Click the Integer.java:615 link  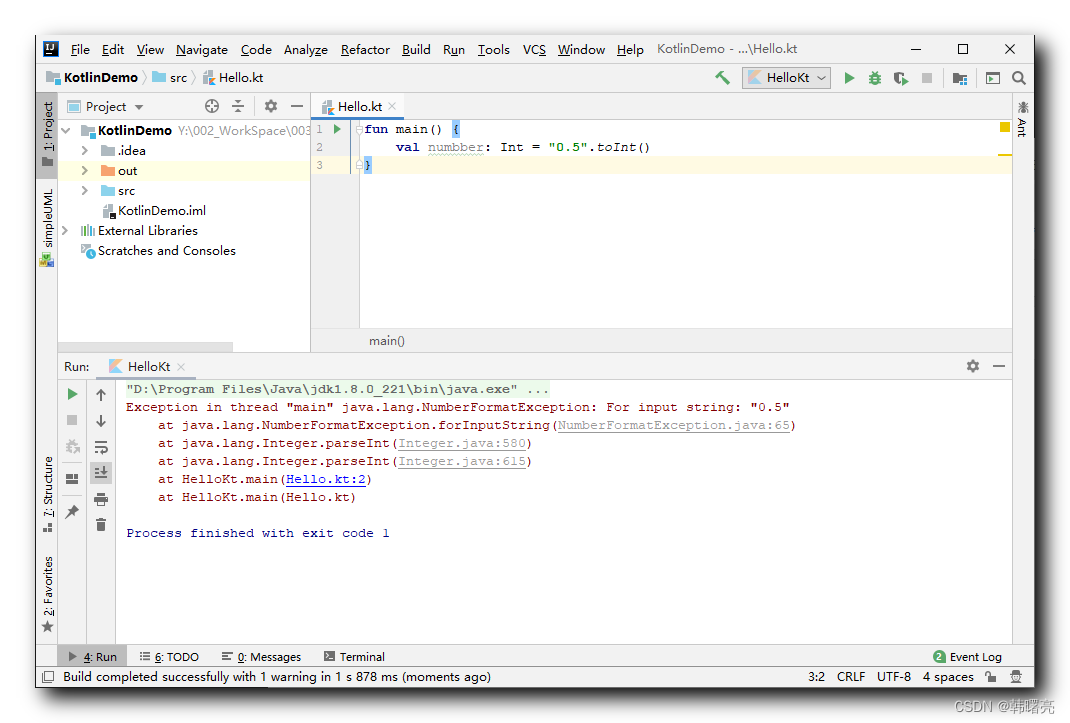(x=462, y=461)
